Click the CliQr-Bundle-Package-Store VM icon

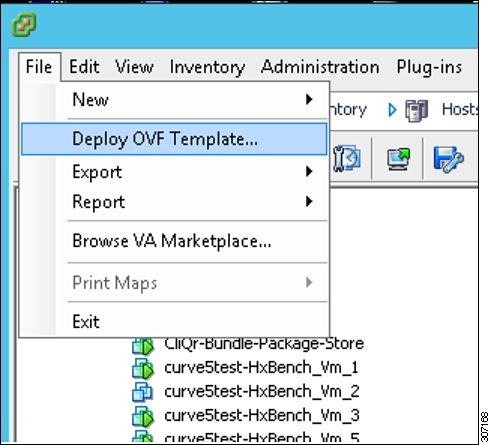[143, 345]
